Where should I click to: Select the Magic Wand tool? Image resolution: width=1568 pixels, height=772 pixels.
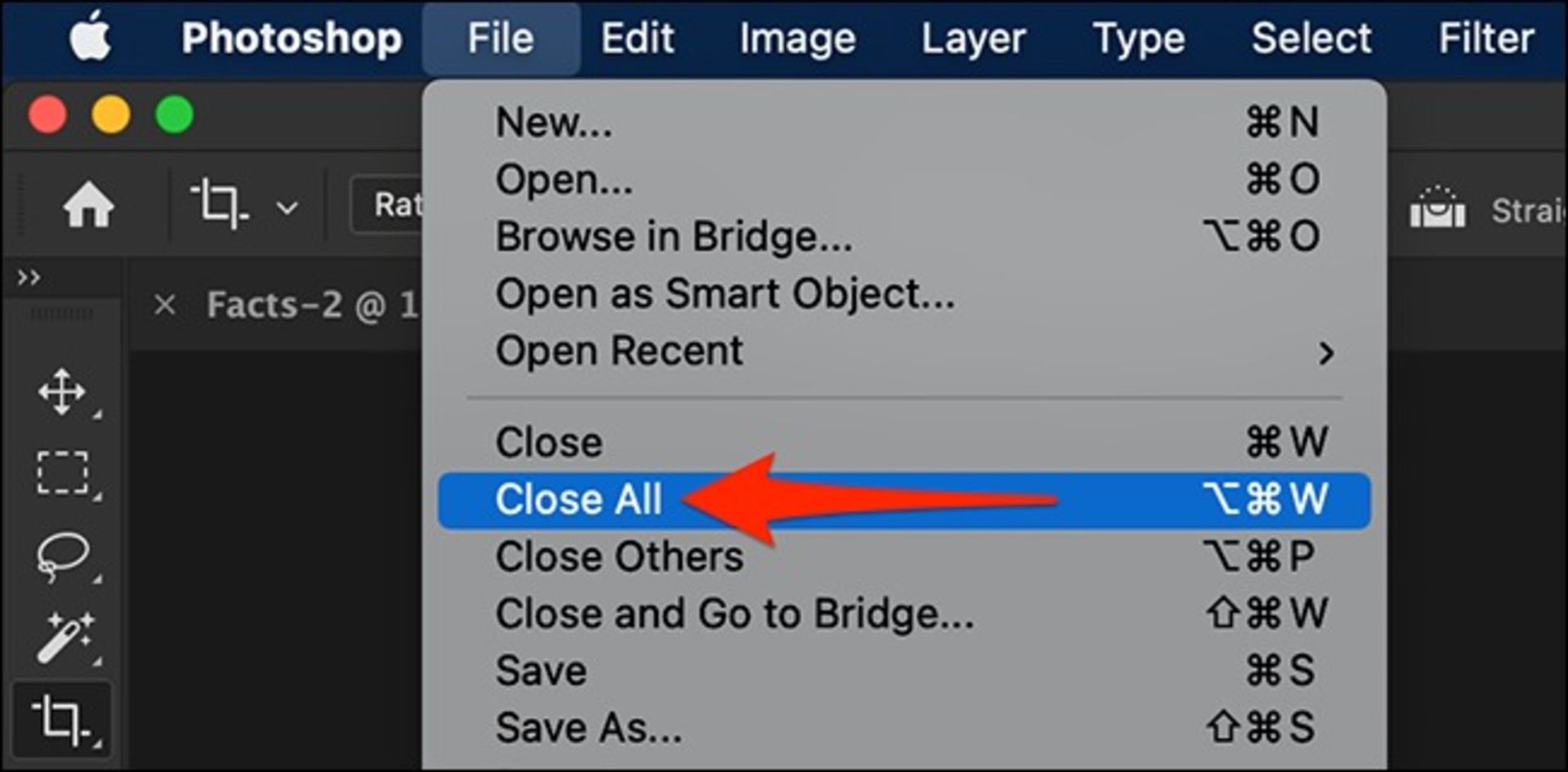64,637
